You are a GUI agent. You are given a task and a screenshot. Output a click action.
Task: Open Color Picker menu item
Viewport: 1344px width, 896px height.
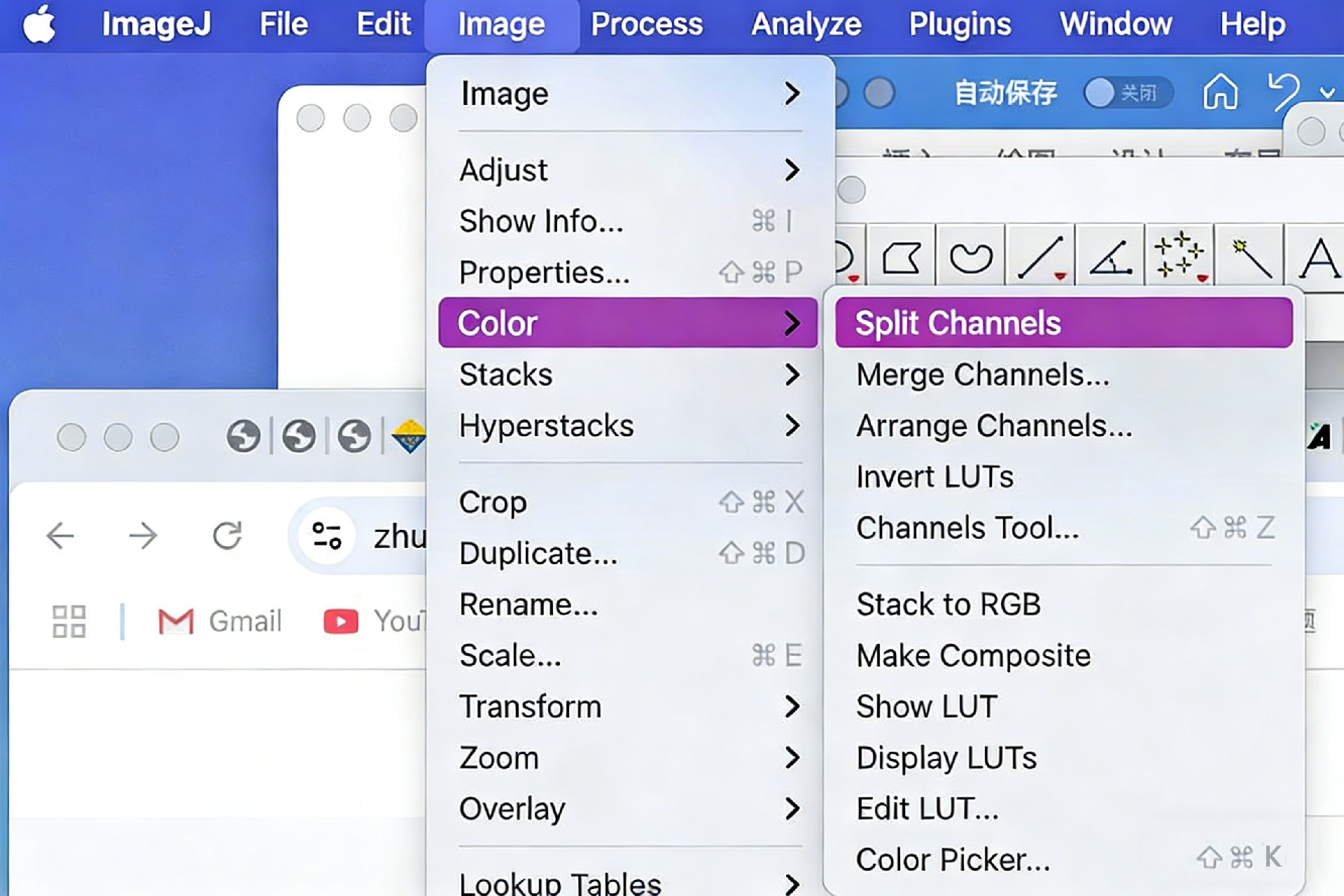953,860
